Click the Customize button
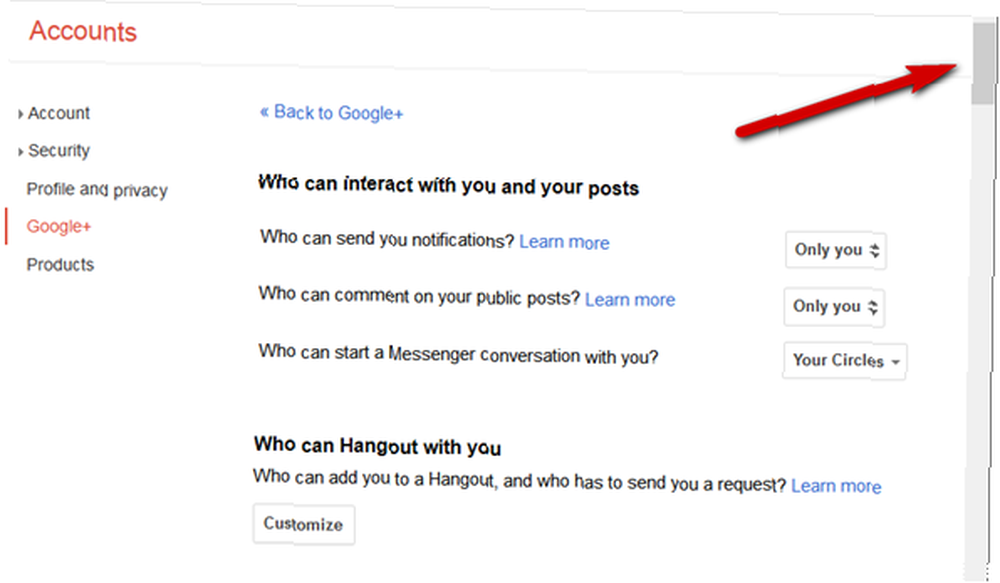The height and width of the screenshot is (583, 1000). coord(304,524)
